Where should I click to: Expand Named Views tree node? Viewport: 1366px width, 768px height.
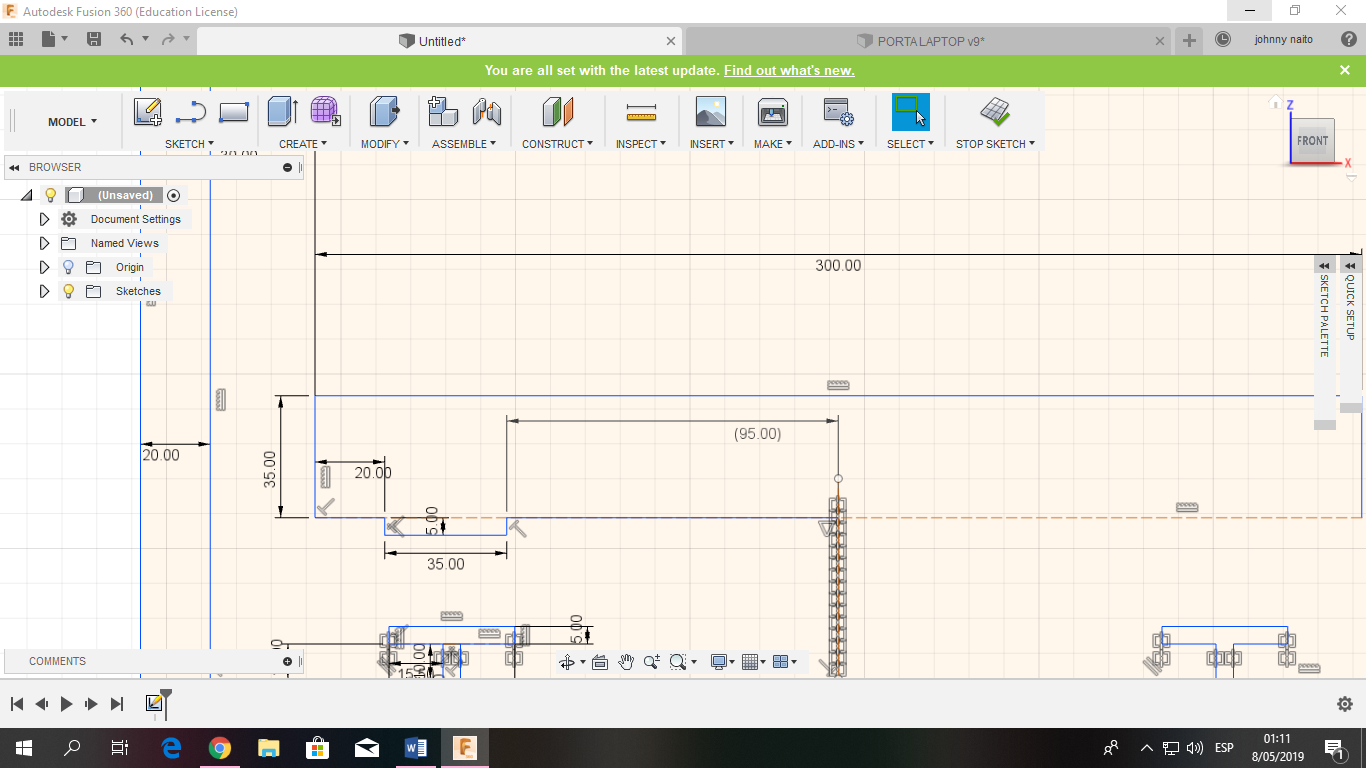pyautogui.click(x=44, y=243)
